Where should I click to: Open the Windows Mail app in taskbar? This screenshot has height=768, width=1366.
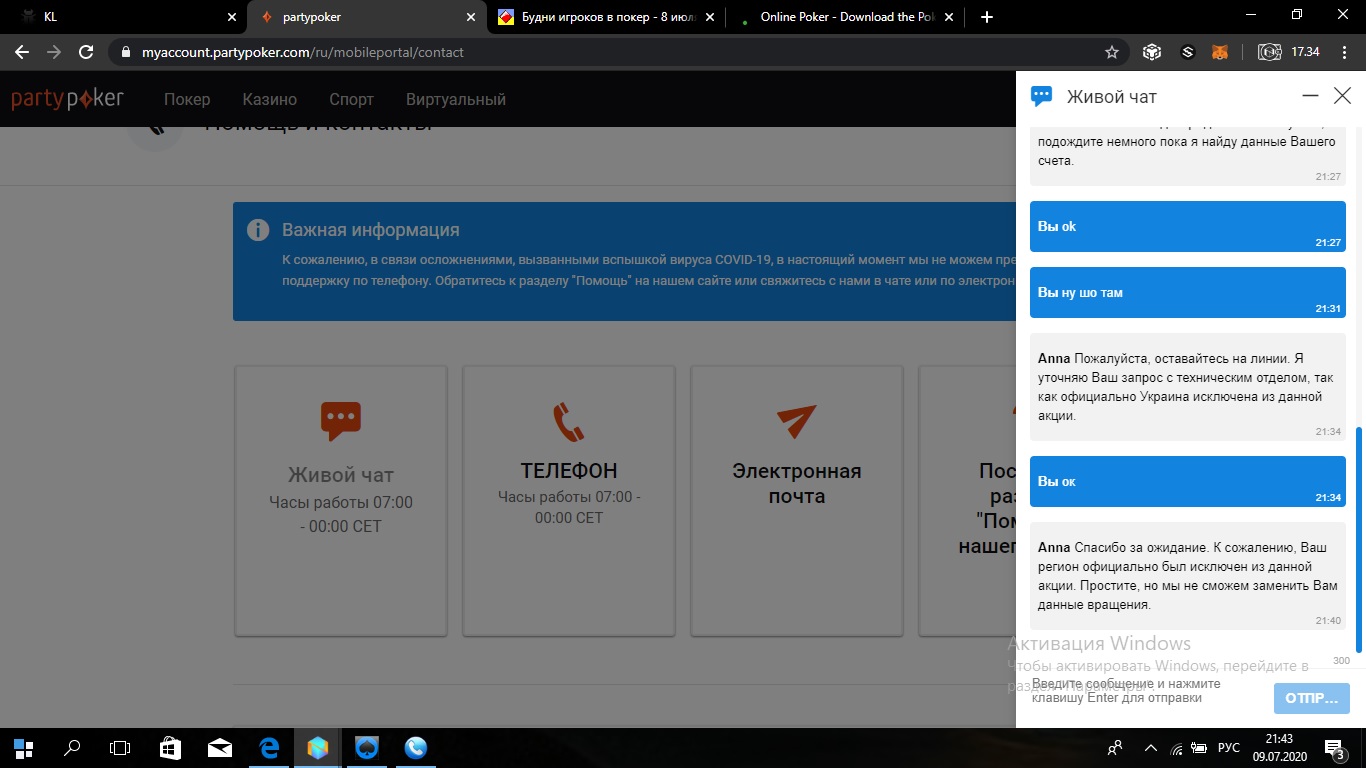click(220, 748)
